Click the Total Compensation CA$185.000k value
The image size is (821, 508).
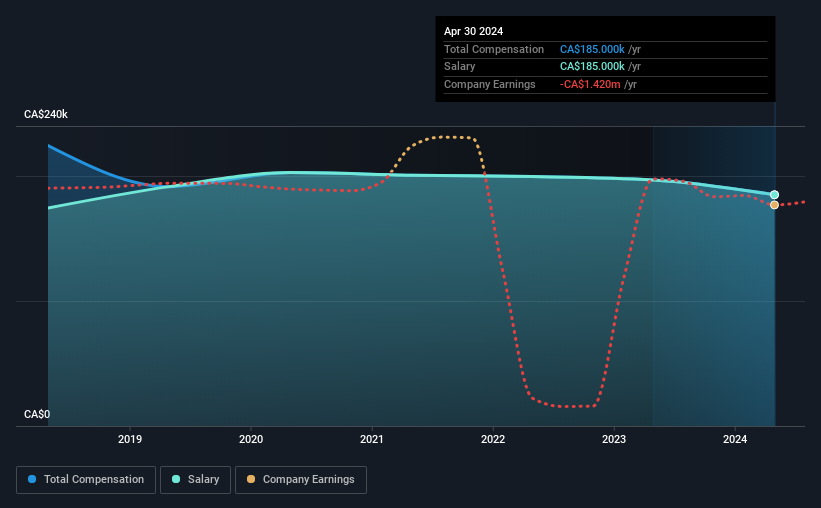pos(592,49)
